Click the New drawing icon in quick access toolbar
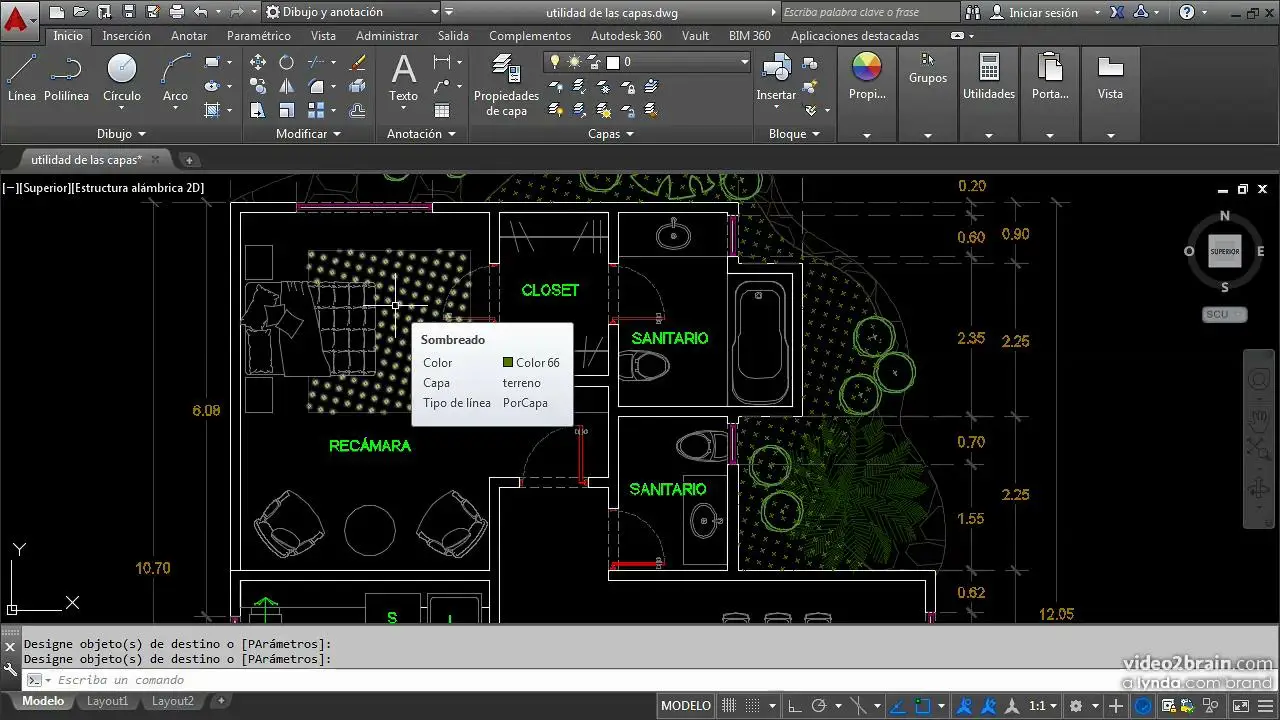This screenshot has height=720, width=1280. (57, 12)
